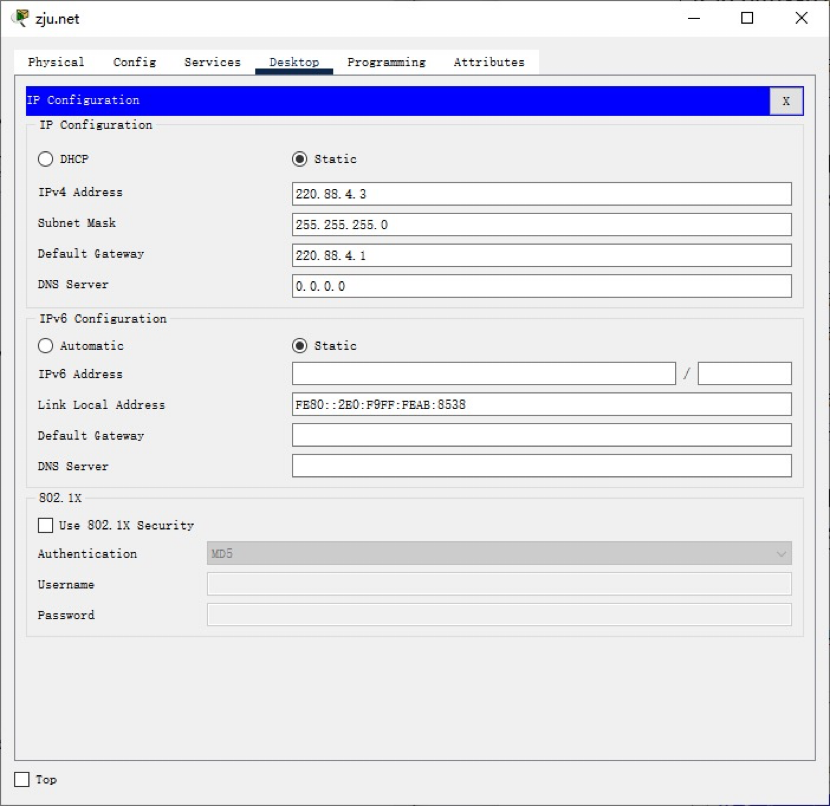The height and width of the screenshot is (806, 830).
Task: Open the Config tab
Action: pyautogui.click(x=134, y=62)
